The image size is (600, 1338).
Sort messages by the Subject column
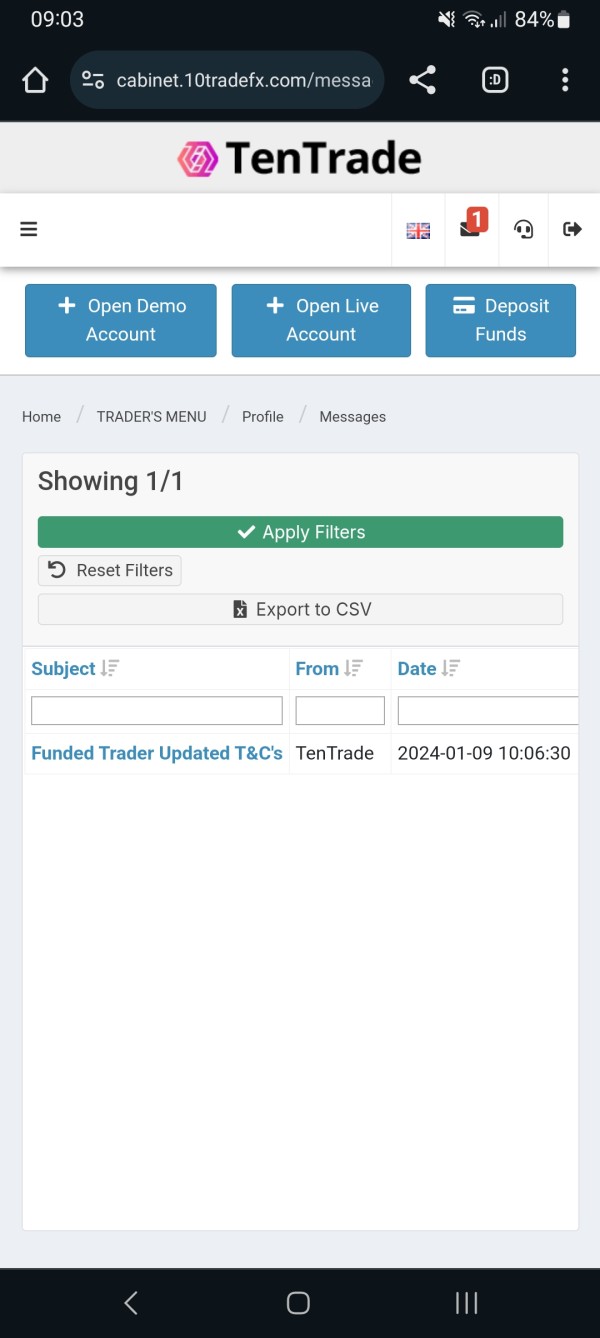pyautogui.click(x=64, y=669)
